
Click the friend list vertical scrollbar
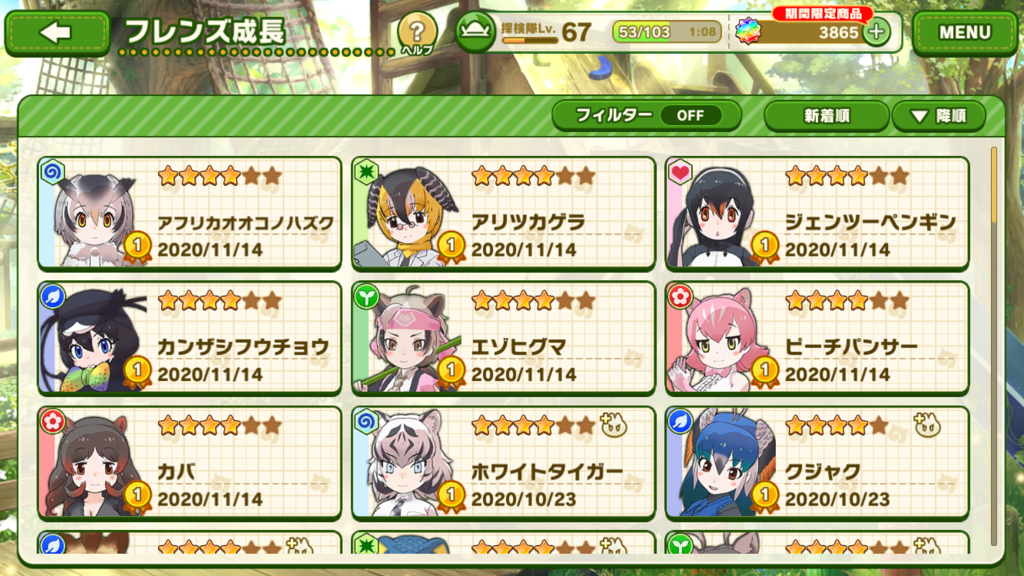tap(994, 346)
